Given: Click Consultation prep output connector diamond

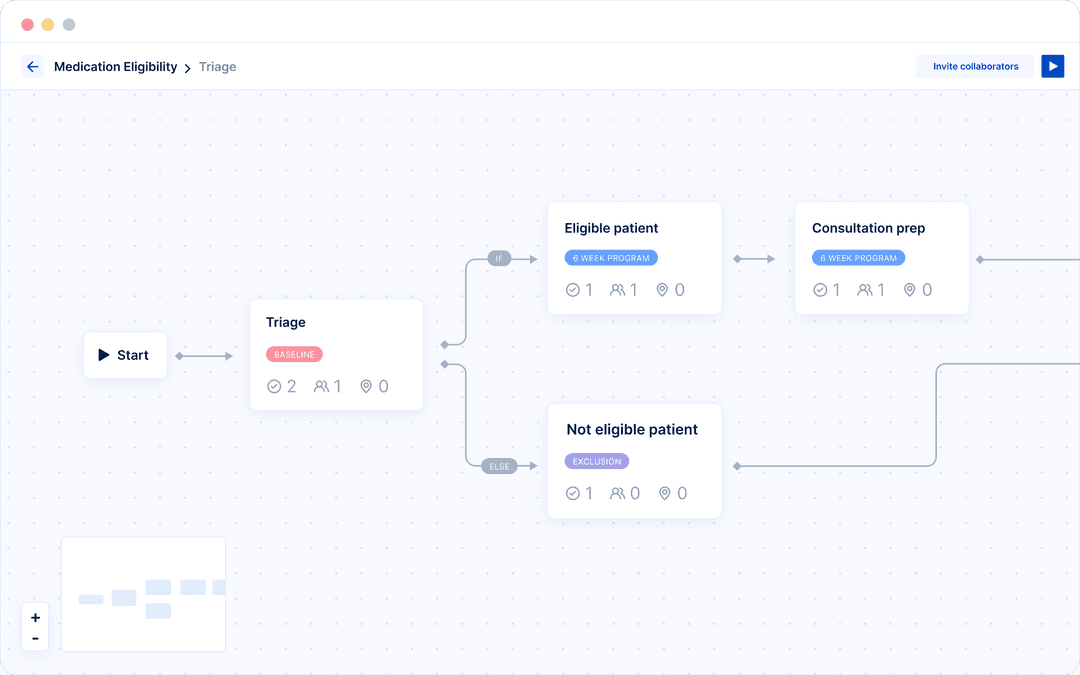Looking at the screenshot, I should pos(979,260).
